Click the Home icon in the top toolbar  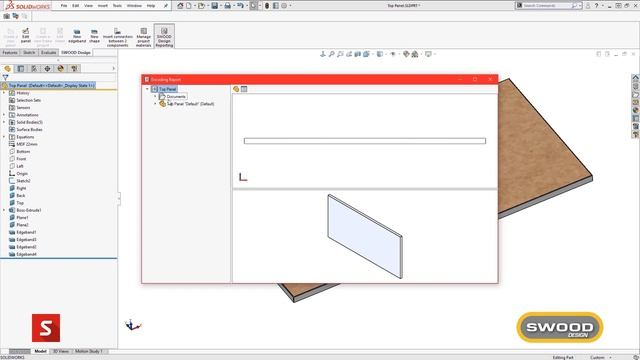click(180, 6)
